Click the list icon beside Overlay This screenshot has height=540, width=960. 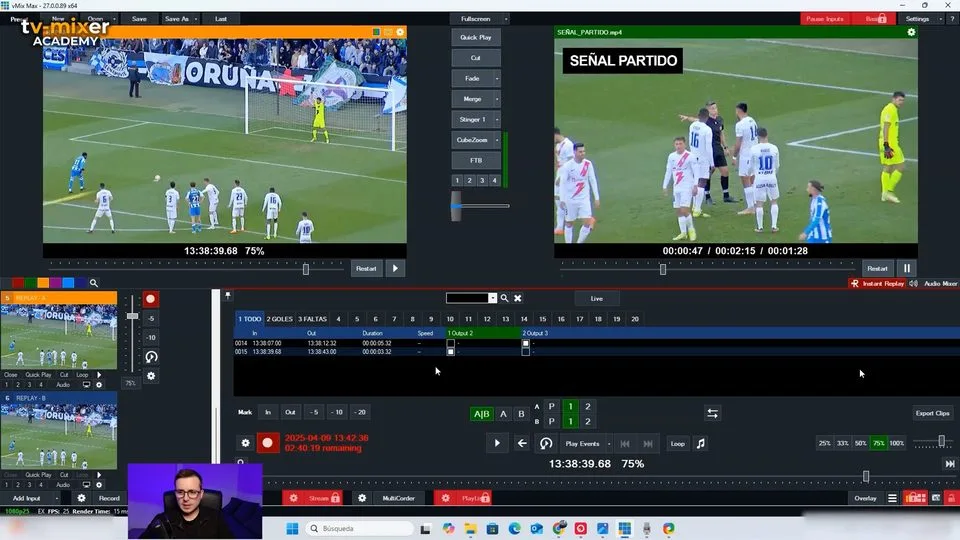click(x=892, y=498)
